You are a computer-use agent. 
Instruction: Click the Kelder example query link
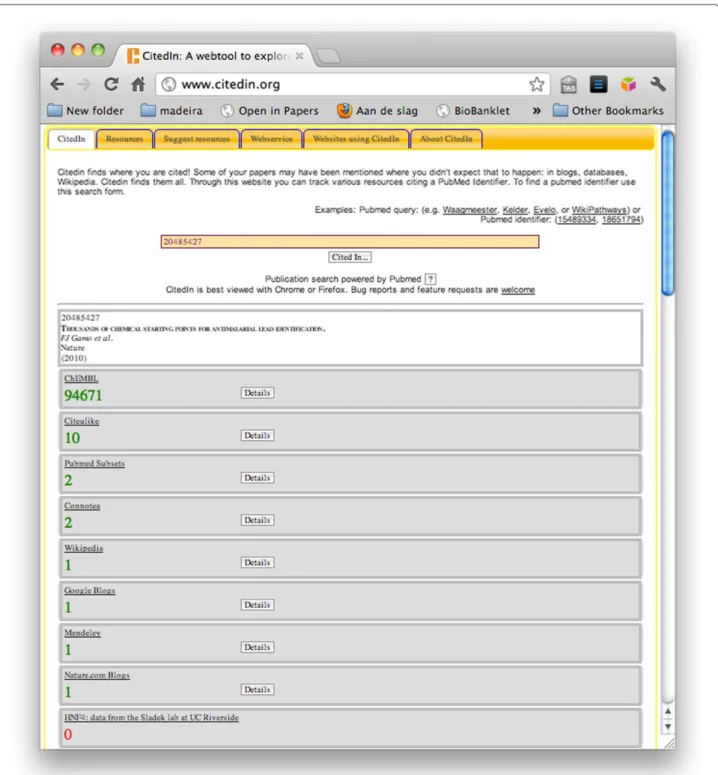[x=515, y=210]
